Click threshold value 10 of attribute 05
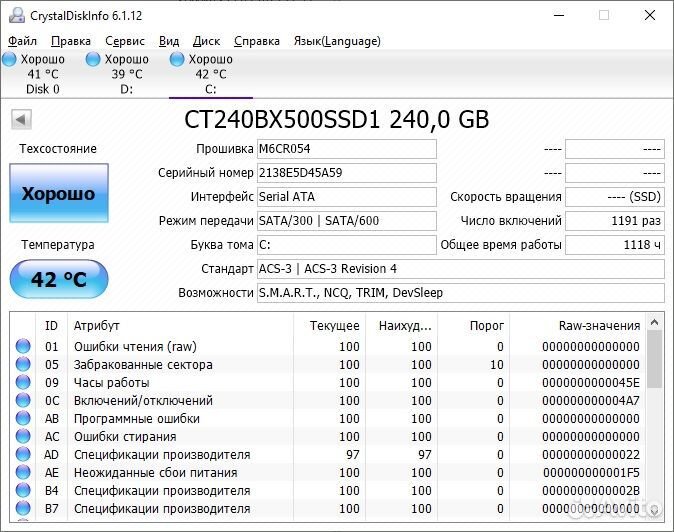Image resolution: width=674 pixels, height=532 pixels. tap(496, 364)
